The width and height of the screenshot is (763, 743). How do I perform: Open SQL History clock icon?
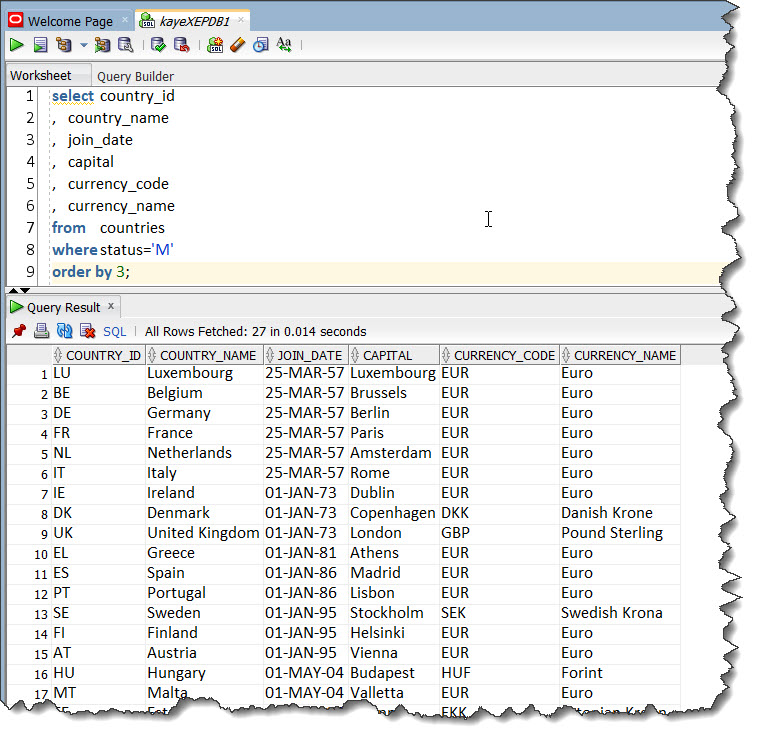point(260,45)
